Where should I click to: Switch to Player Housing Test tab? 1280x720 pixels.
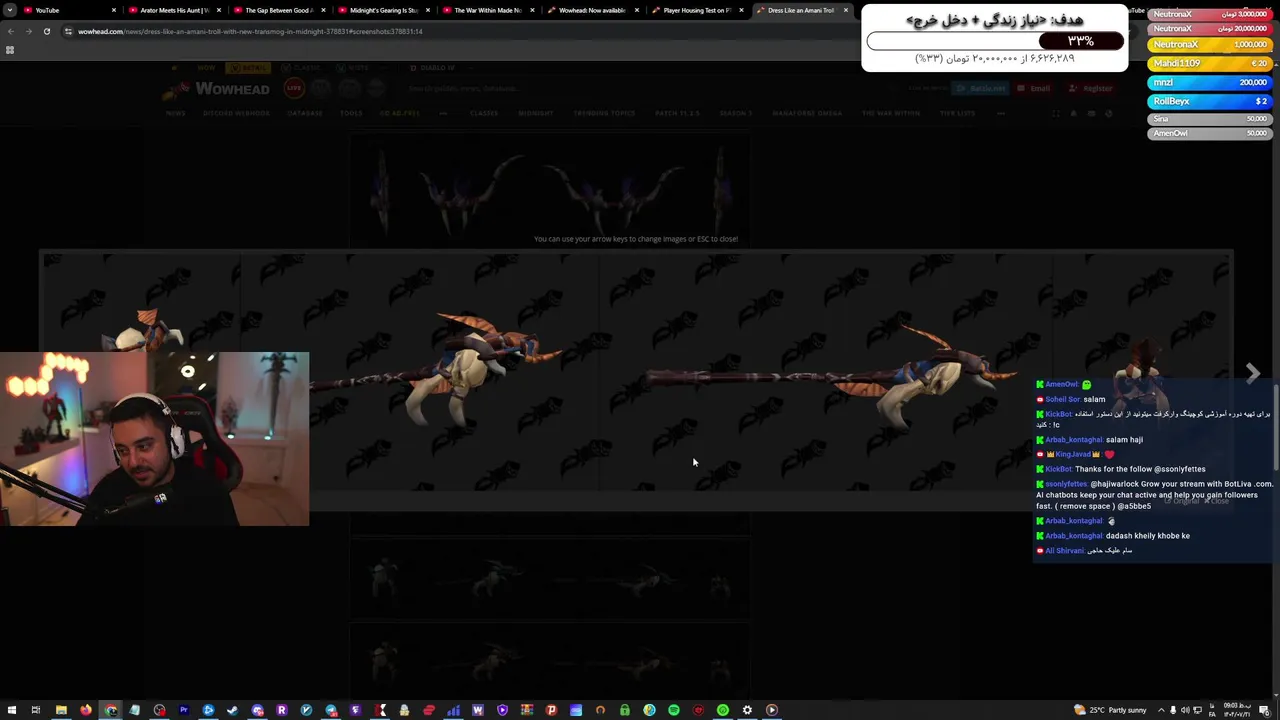(697, 10)
